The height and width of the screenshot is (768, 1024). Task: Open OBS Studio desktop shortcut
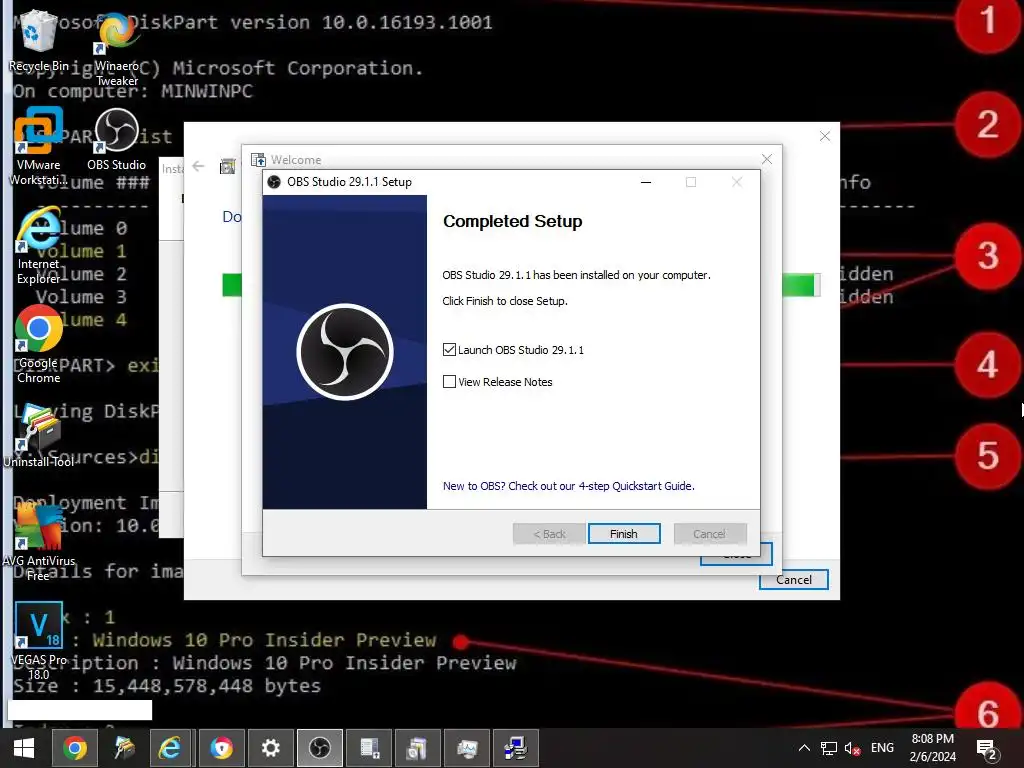[x=116, y=140]
